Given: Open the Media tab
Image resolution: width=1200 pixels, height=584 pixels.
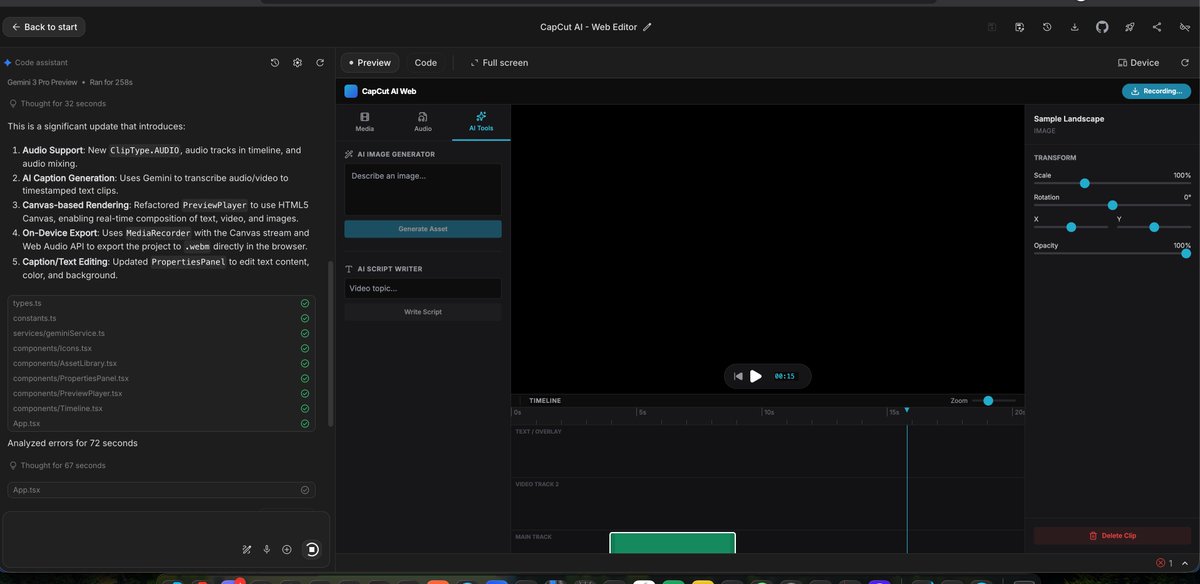Looking at the screenshot, I should [x=364, y=122].
